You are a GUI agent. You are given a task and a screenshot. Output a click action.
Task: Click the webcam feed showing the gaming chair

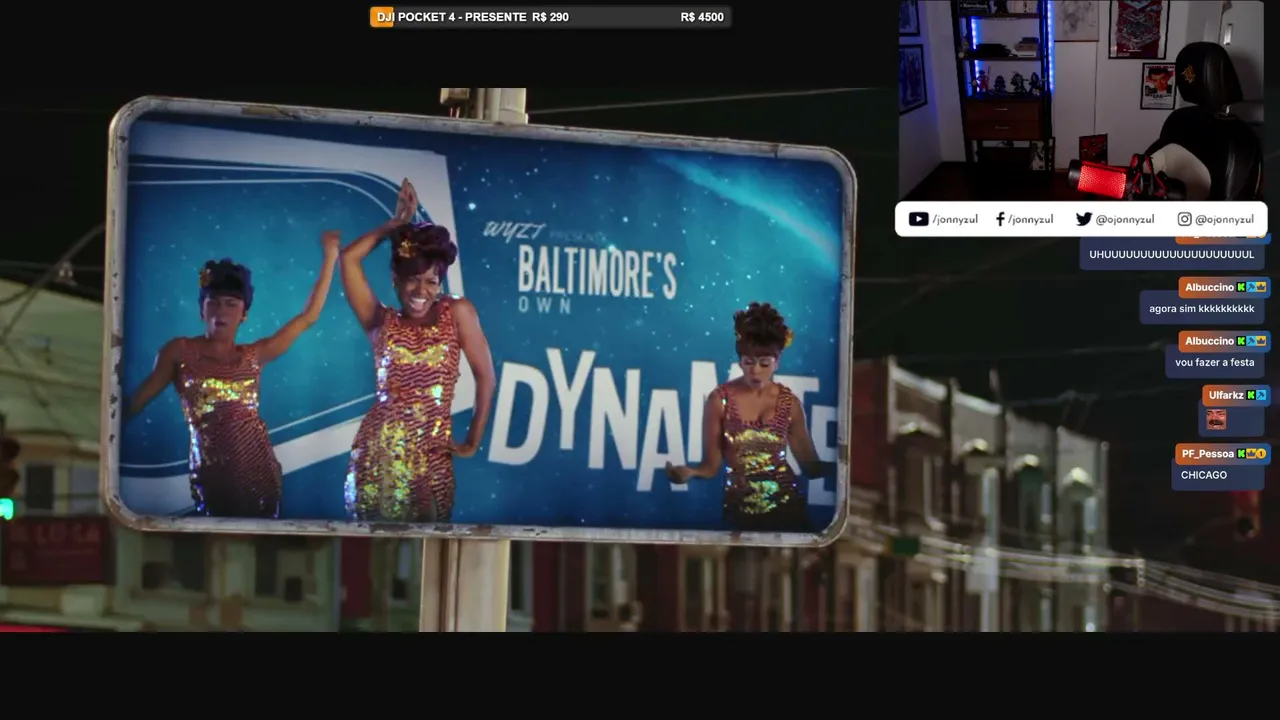(1083, 100)
